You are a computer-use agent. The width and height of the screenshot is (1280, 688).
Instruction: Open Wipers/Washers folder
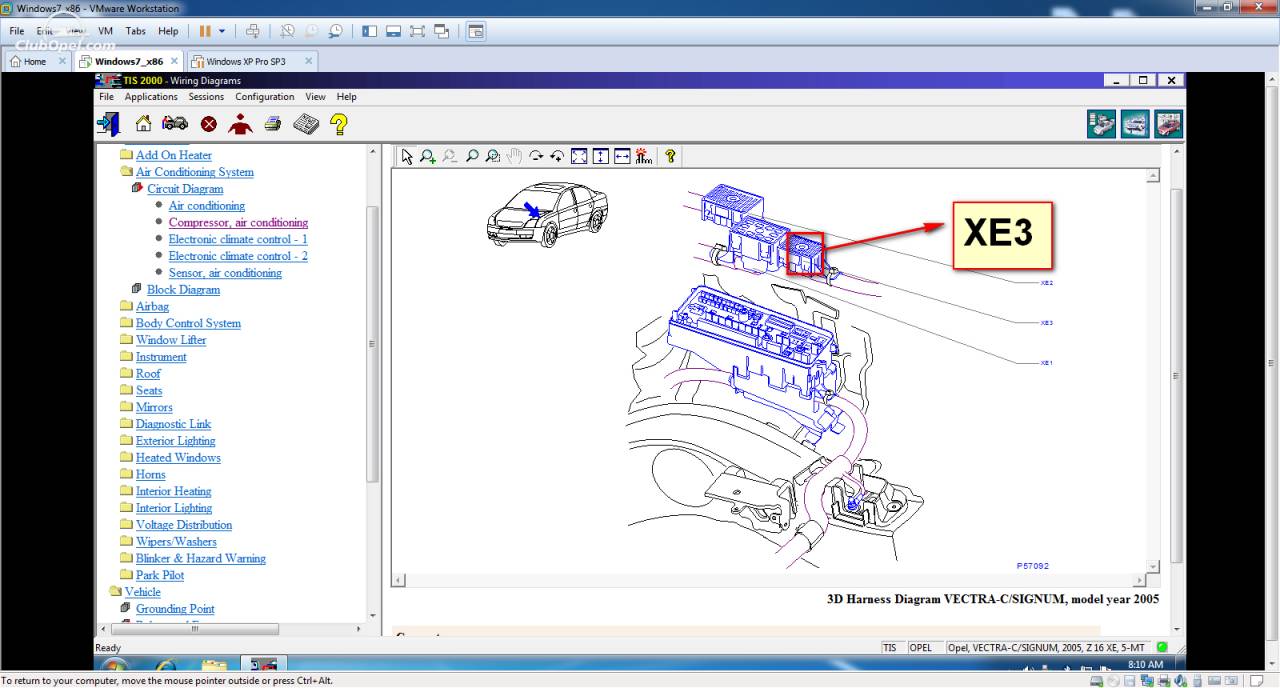point(176,541)
